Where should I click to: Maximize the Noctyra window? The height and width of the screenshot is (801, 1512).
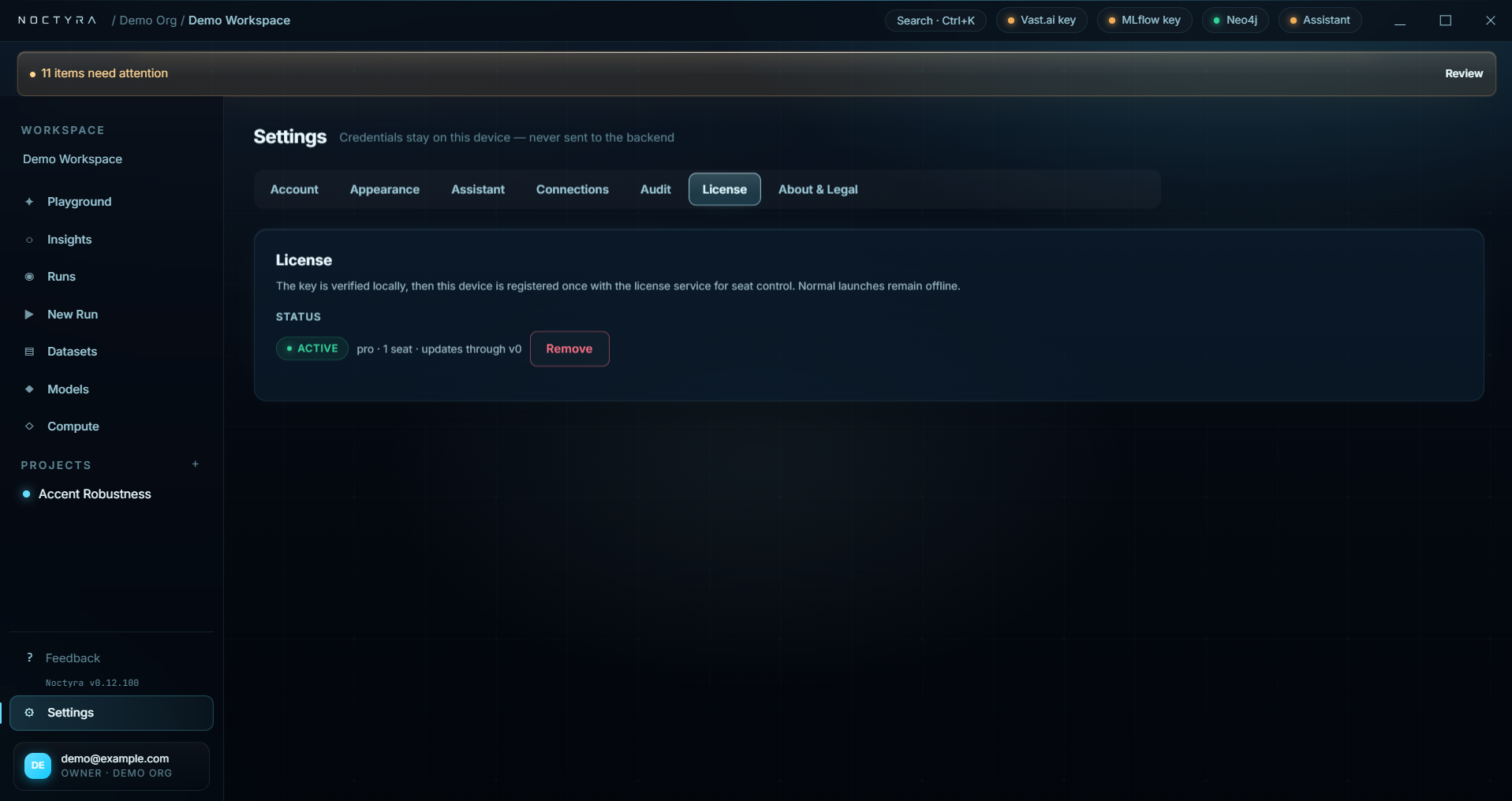click(1446, 20)
